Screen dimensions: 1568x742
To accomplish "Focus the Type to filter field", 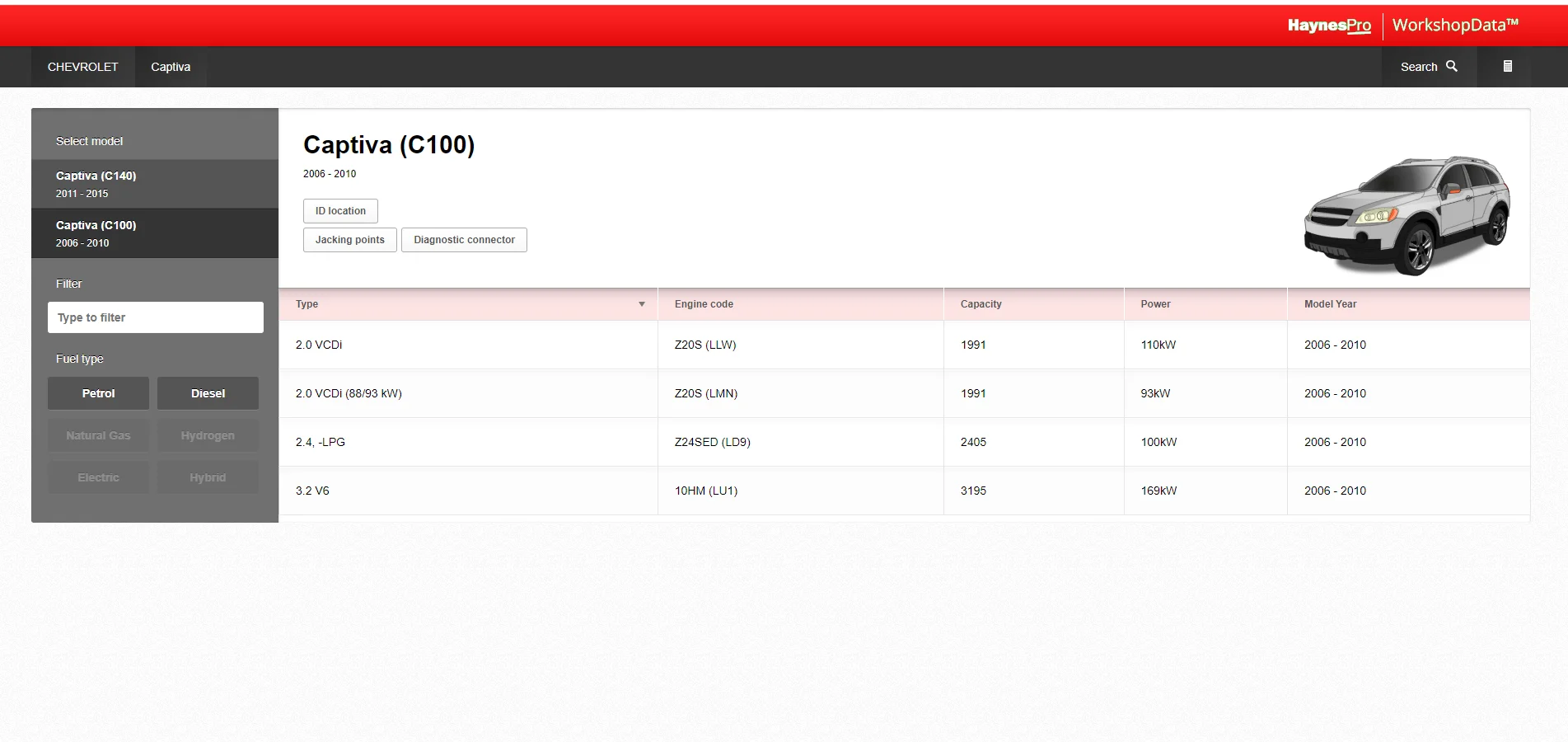I will 156,317.
